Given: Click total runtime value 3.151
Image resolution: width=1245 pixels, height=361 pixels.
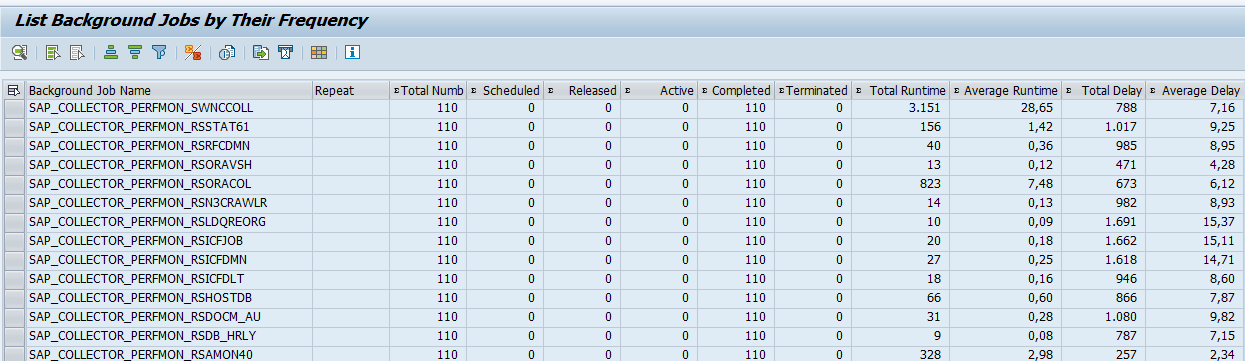Looking at the screenshot, I should coord(925,108).
